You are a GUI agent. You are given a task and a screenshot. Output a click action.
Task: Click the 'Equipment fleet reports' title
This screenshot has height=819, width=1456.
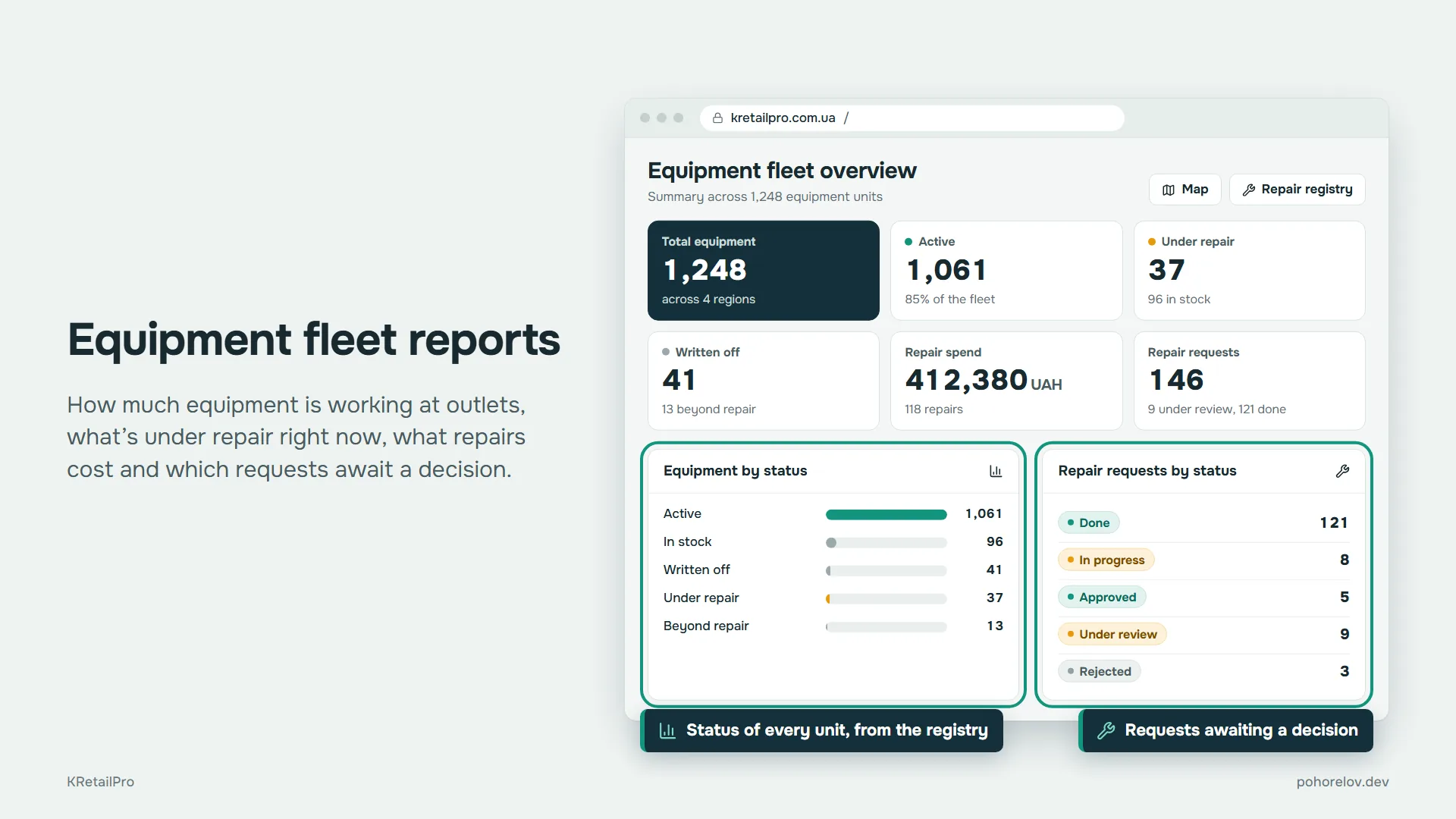313,340
